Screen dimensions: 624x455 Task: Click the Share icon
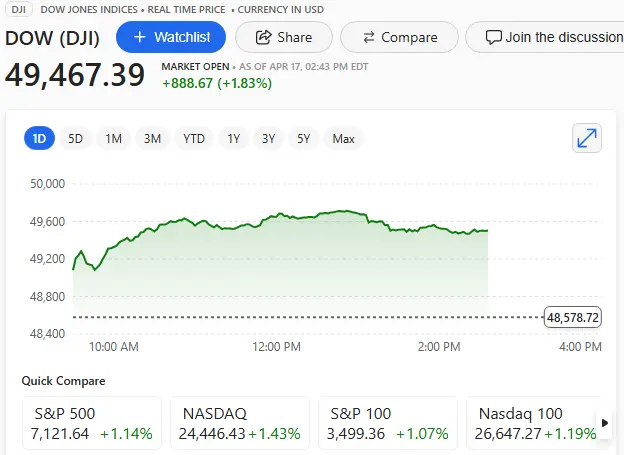tap(264, 37)
